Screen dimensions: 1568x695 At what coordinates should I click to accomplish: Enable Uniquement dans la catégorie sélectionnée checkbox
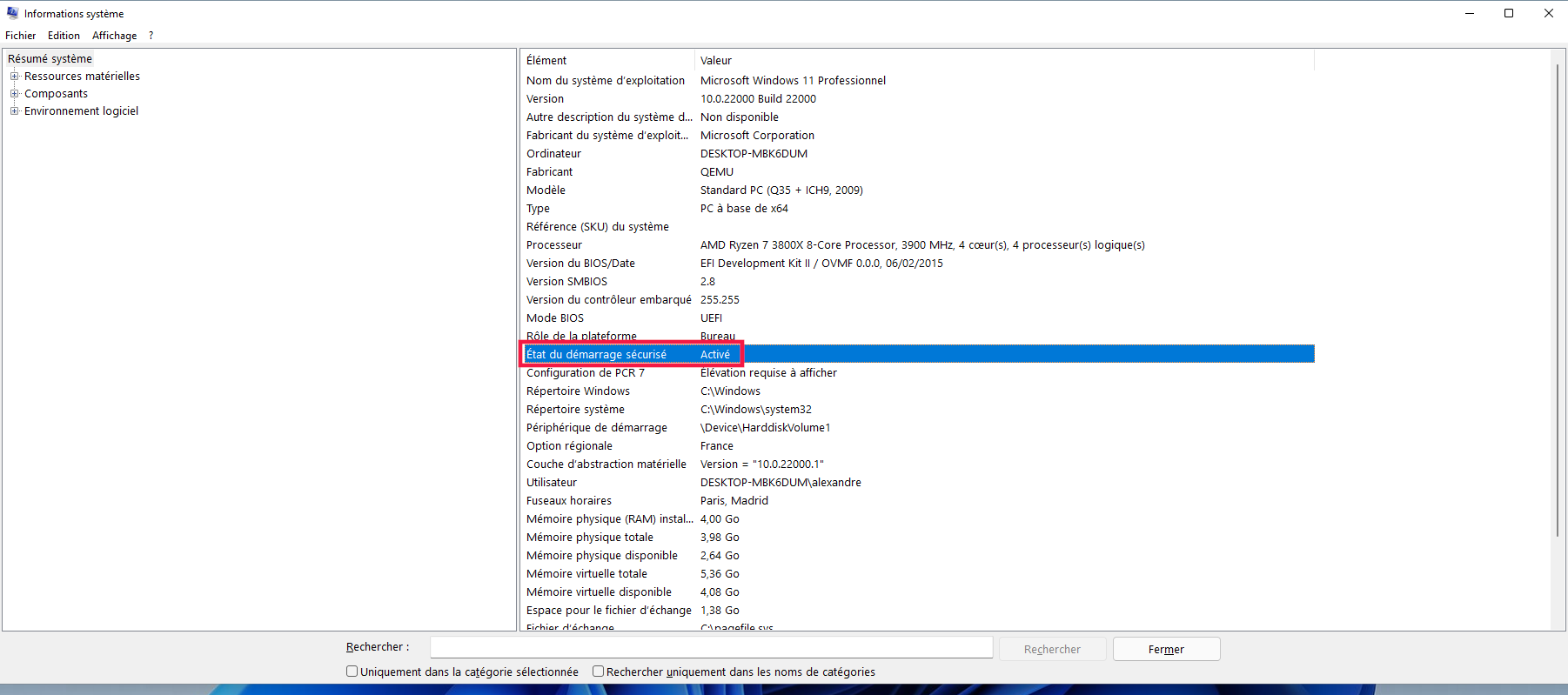coord(352,672)
